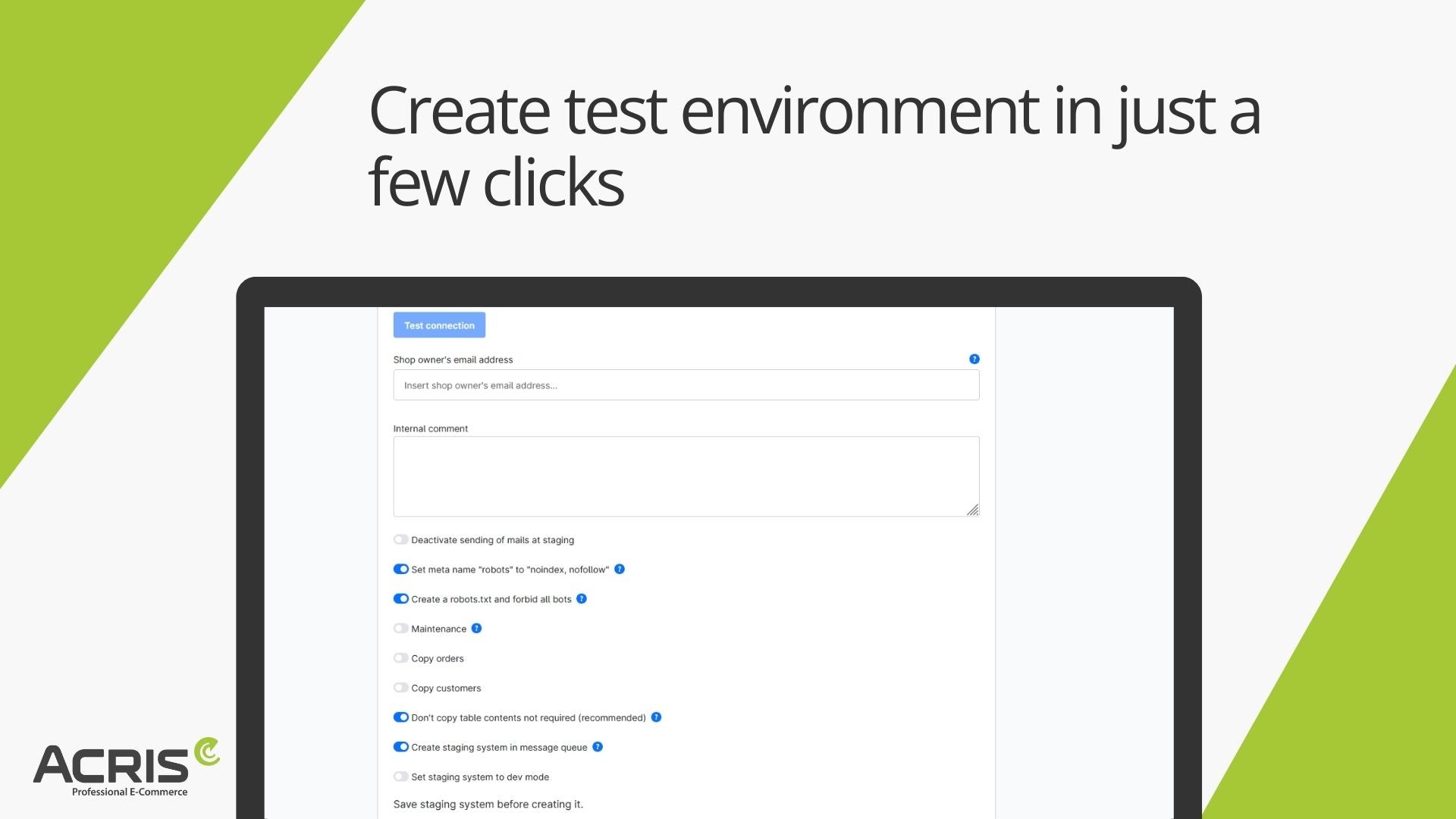Click the Test connection button

[439, 325]
